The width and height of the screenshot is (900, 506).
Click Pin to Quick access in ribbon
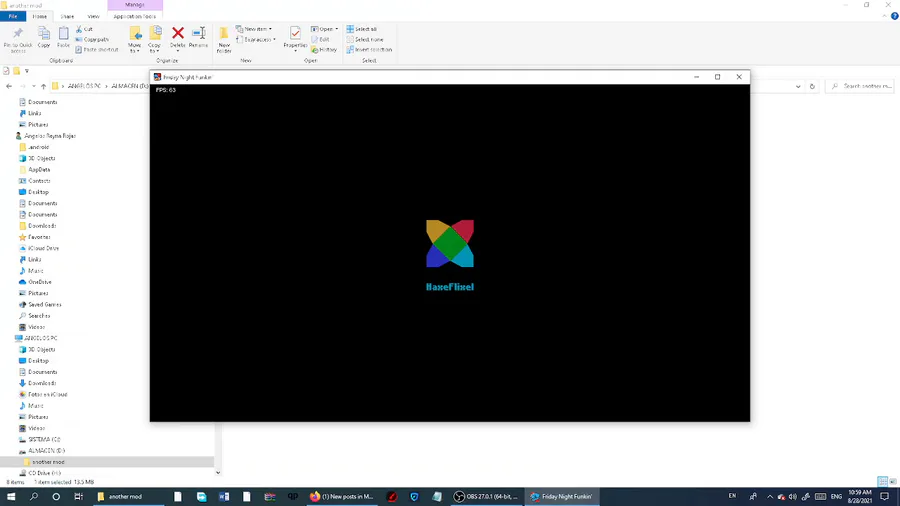coord(18,39)
